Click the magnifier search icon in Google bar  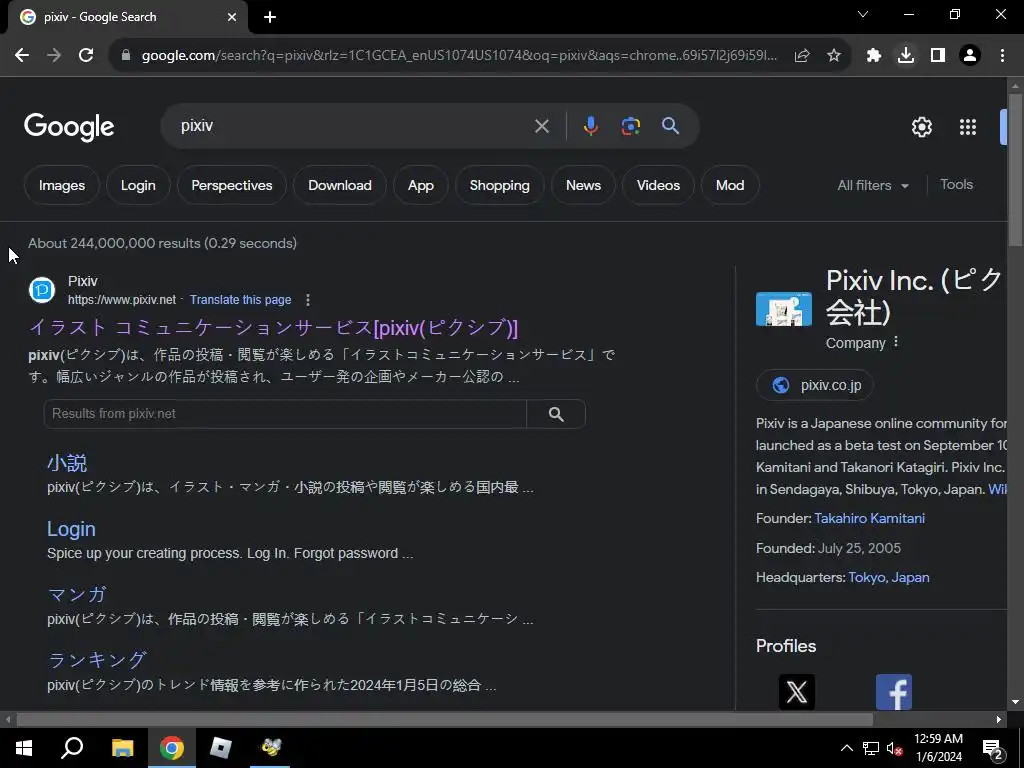(x=670, y=126)
